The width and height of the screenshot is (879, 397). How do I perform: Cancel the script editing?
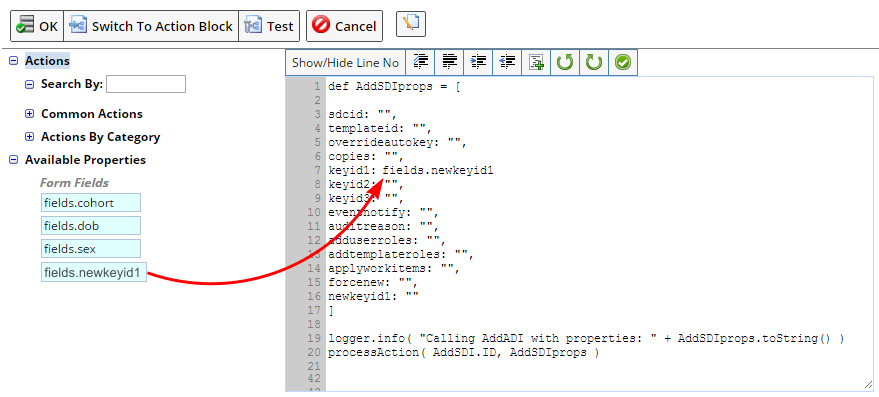pyautogui.click(x=344, y=26)
